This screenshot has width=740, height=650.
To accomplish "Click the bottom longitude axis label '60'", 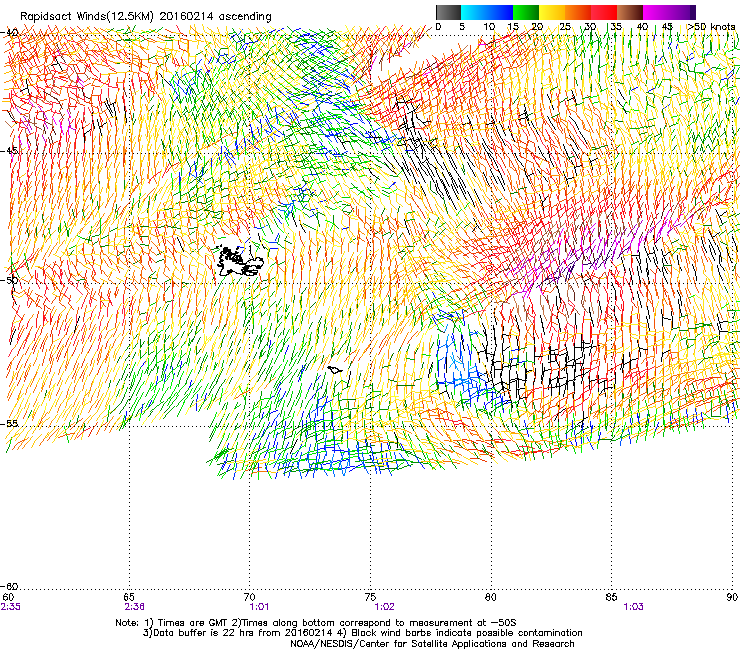I will coord(8,598).
